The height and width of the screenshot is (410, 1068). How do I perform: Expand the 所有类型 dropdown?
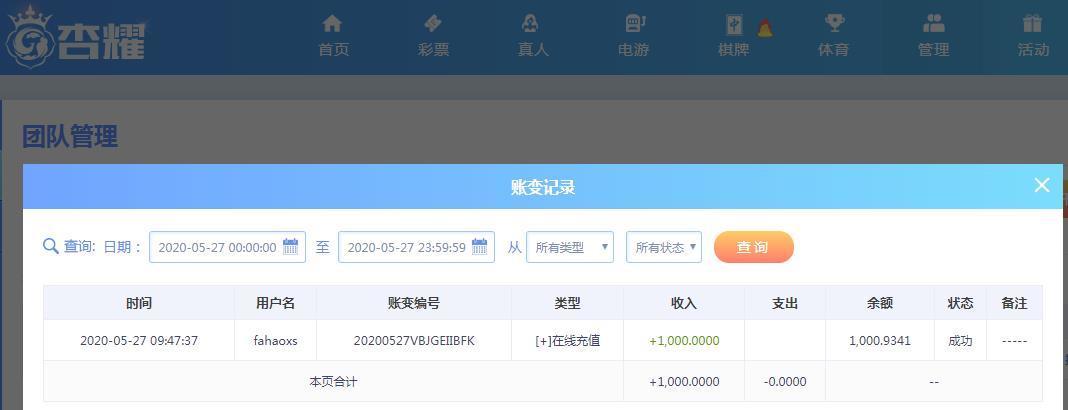570,247
